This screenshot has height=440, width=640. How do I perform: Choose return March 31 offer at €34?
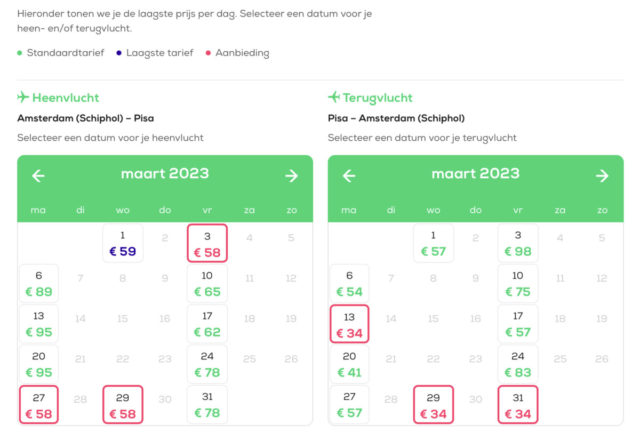[x=517, y=405]
